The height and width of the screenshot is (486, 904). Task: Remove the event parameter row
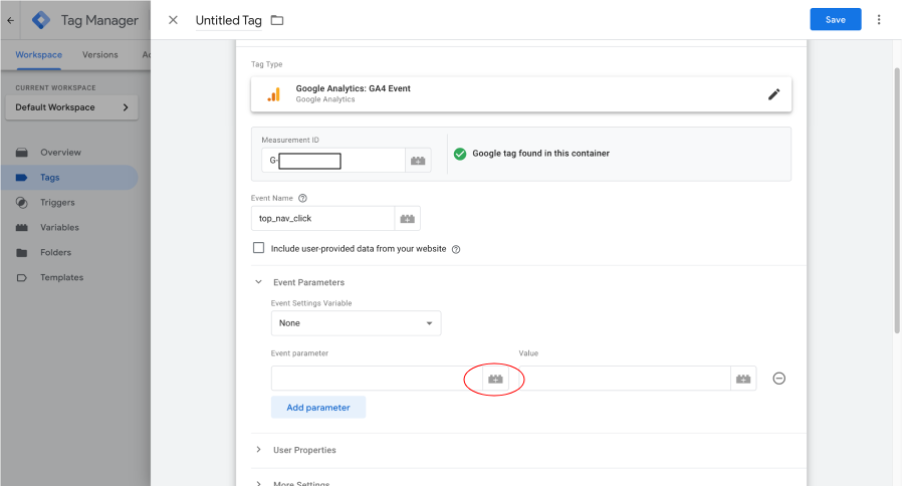pyautogui.click(x=779, y=378)
